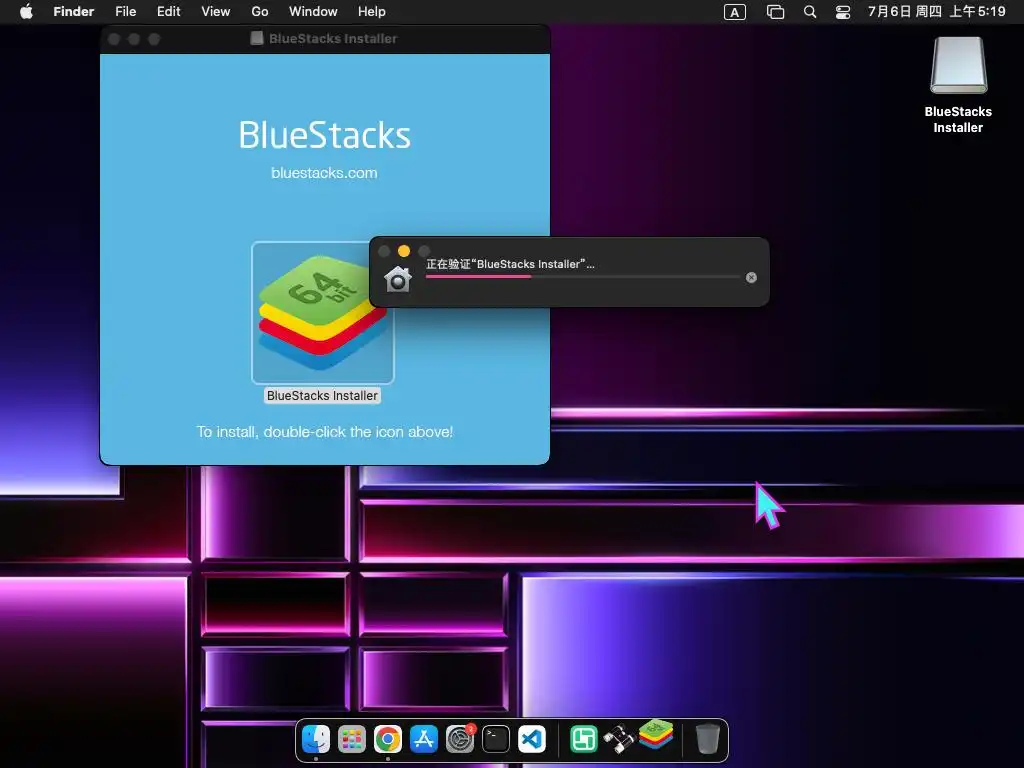This screenshot has height=768, width=1024.
Task: Click the Gatekeeper house icon in dialog
Action: tap(398, 279)
